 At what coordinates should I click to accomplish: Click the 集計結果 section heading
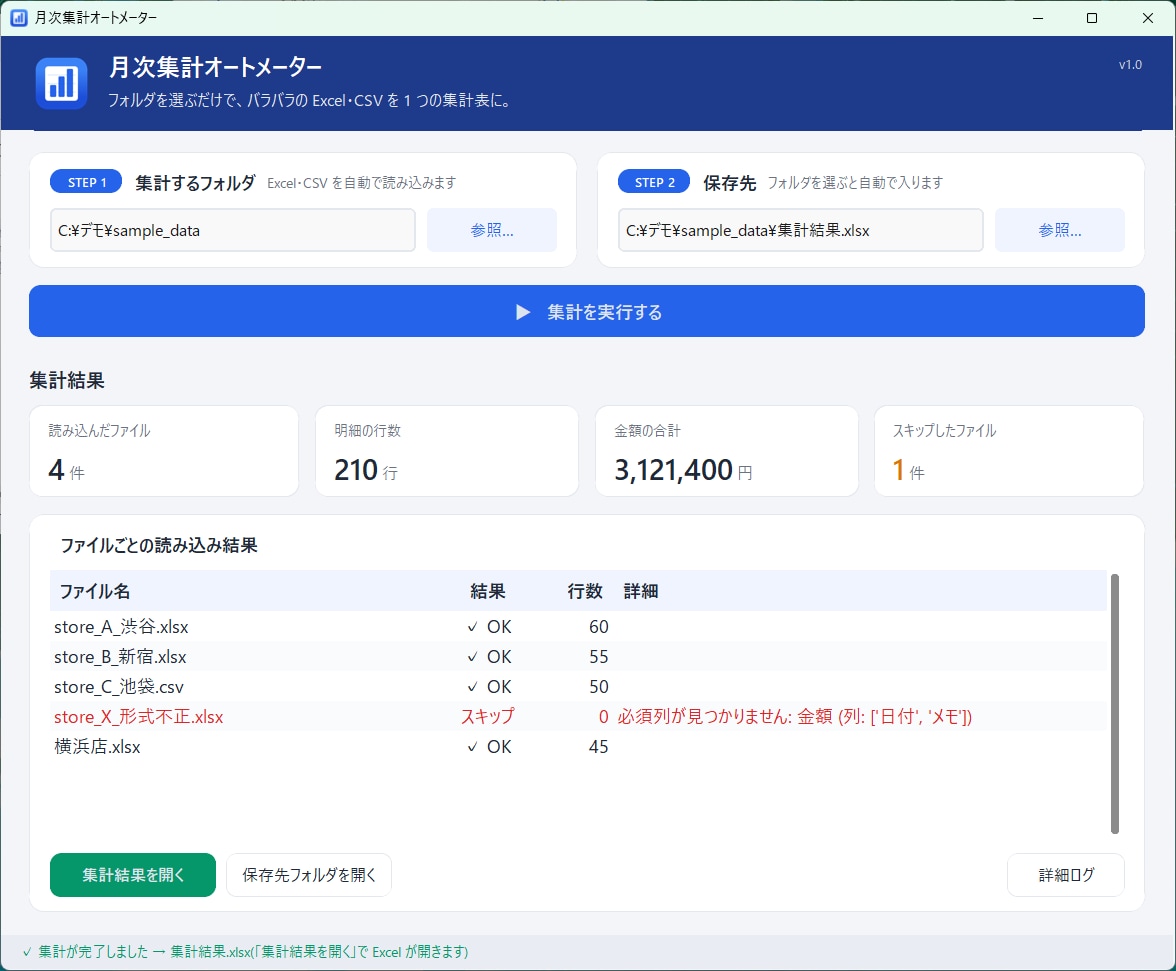(67, 380)
